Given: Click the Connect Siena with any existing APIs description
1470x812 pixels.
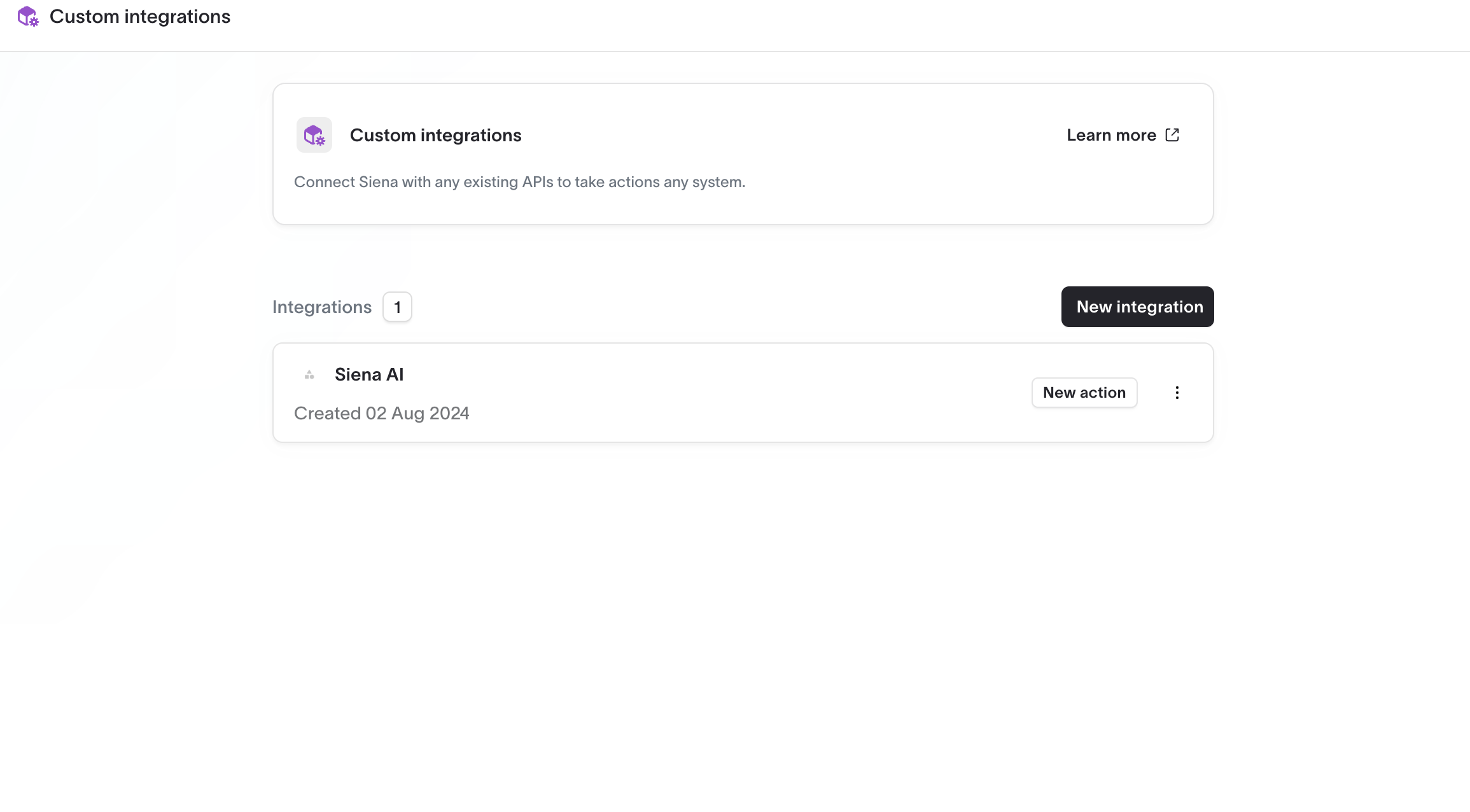Looking at the screenshot, I should pos(519,182).
